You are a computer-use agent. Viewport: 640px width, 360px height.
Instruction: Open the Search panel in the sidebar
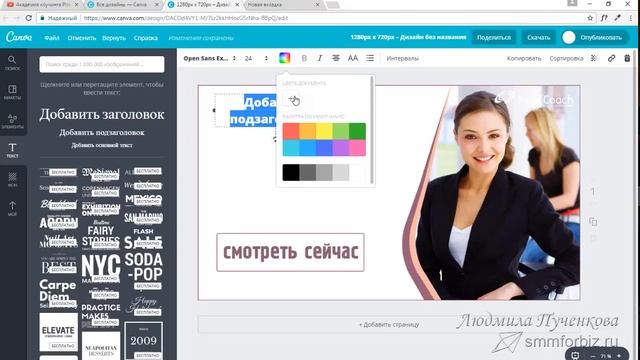point(12,63)
